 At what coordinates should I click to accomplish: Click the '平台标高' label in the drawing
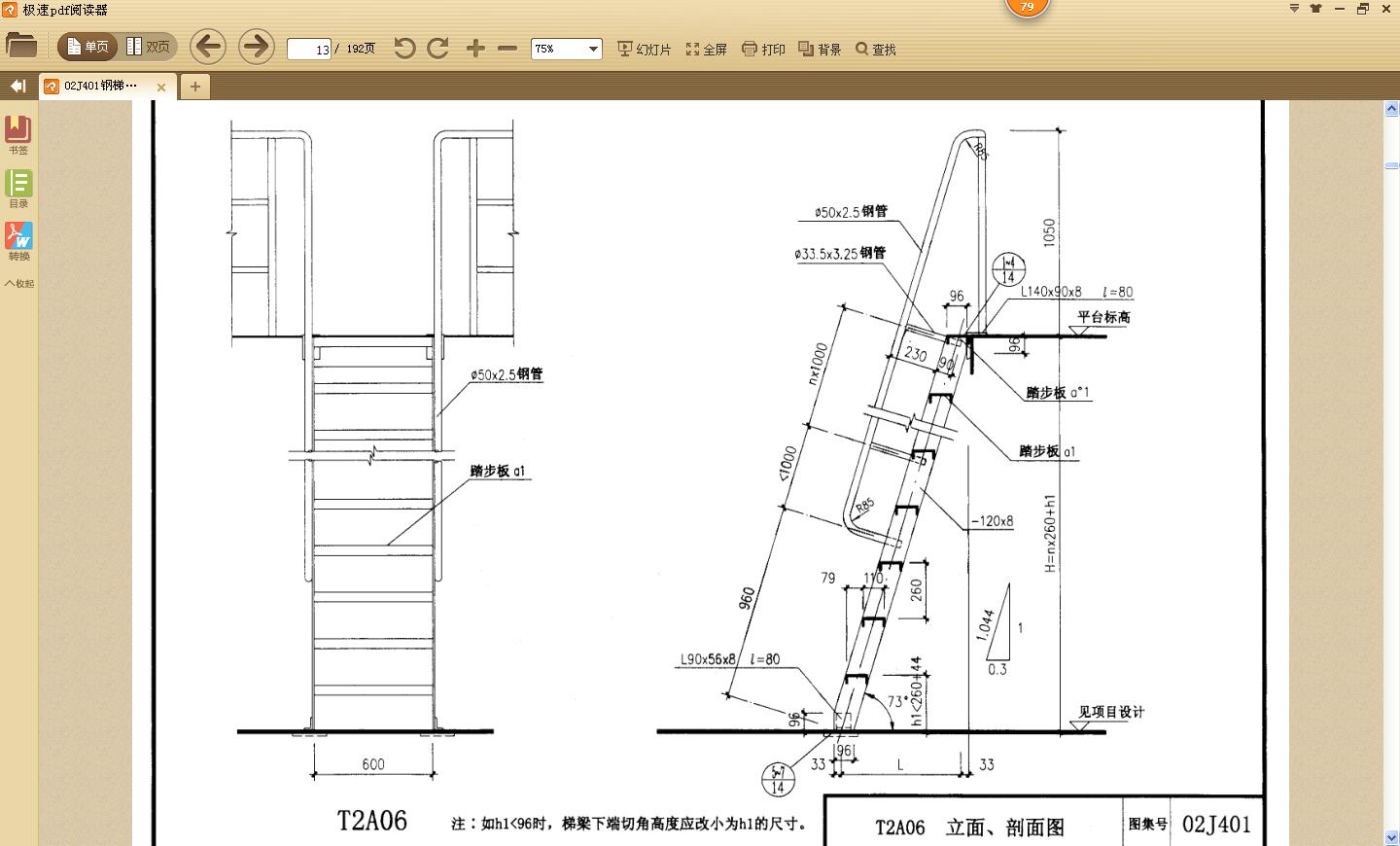pos(1103,317)
